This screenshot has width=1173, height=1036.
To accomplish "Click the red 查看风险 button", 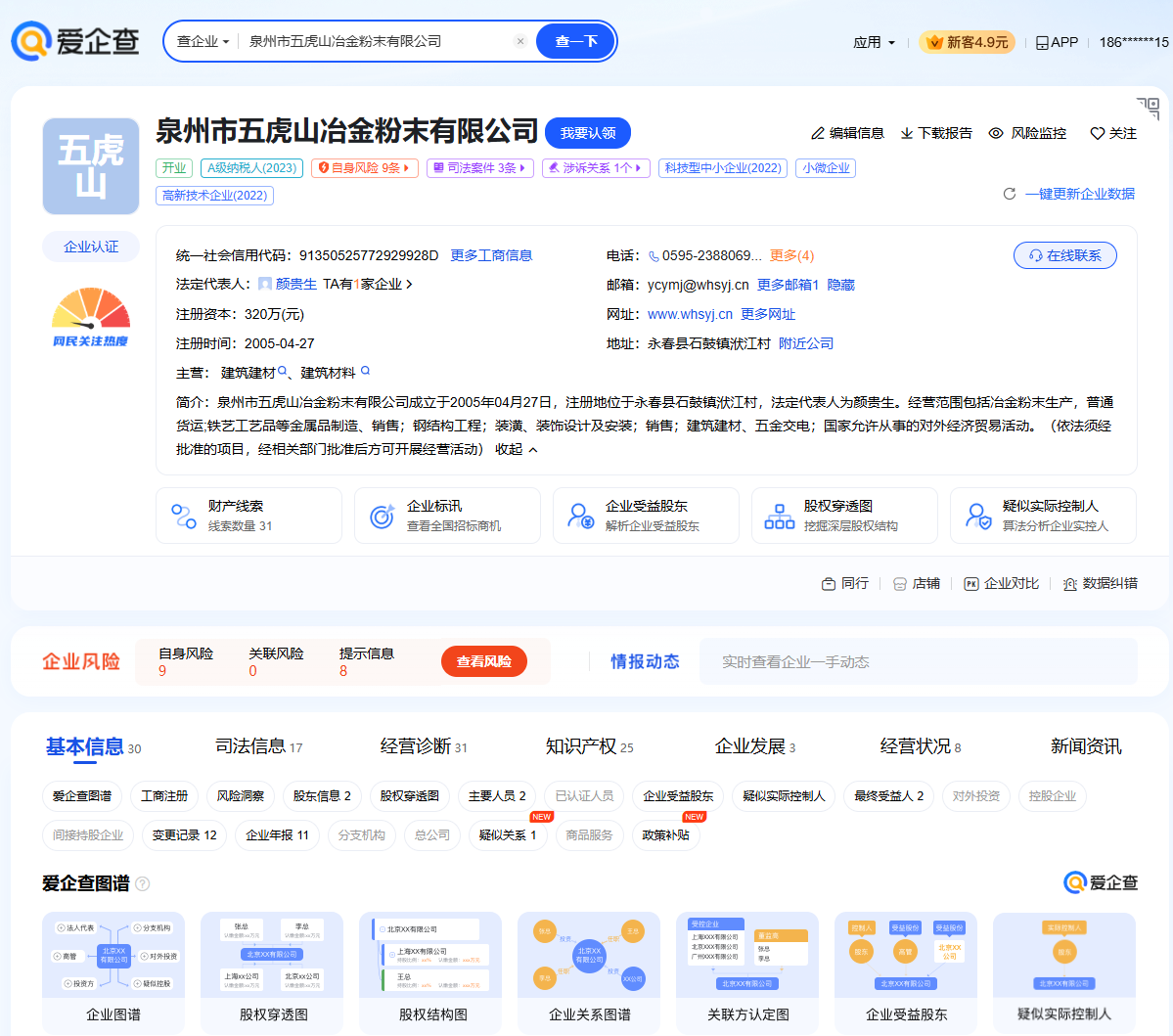I will 484,661.
